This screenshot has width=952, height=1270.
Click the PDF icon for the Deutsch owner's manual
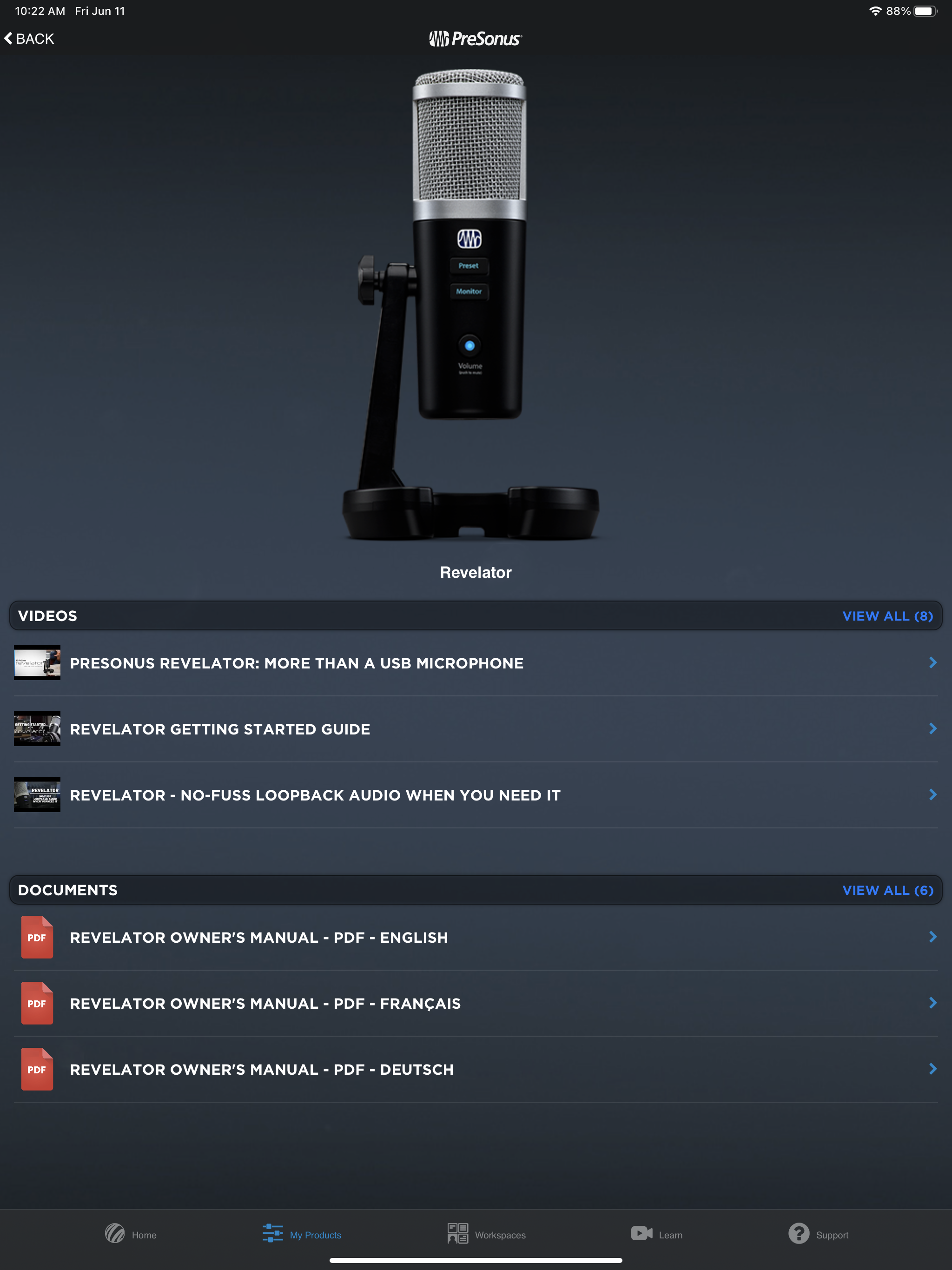37,1069
